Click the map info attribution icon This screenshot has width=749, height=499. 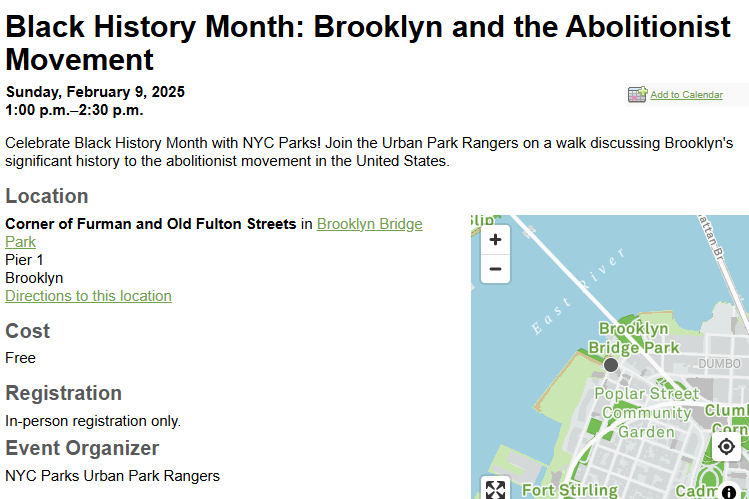[729, 492]
